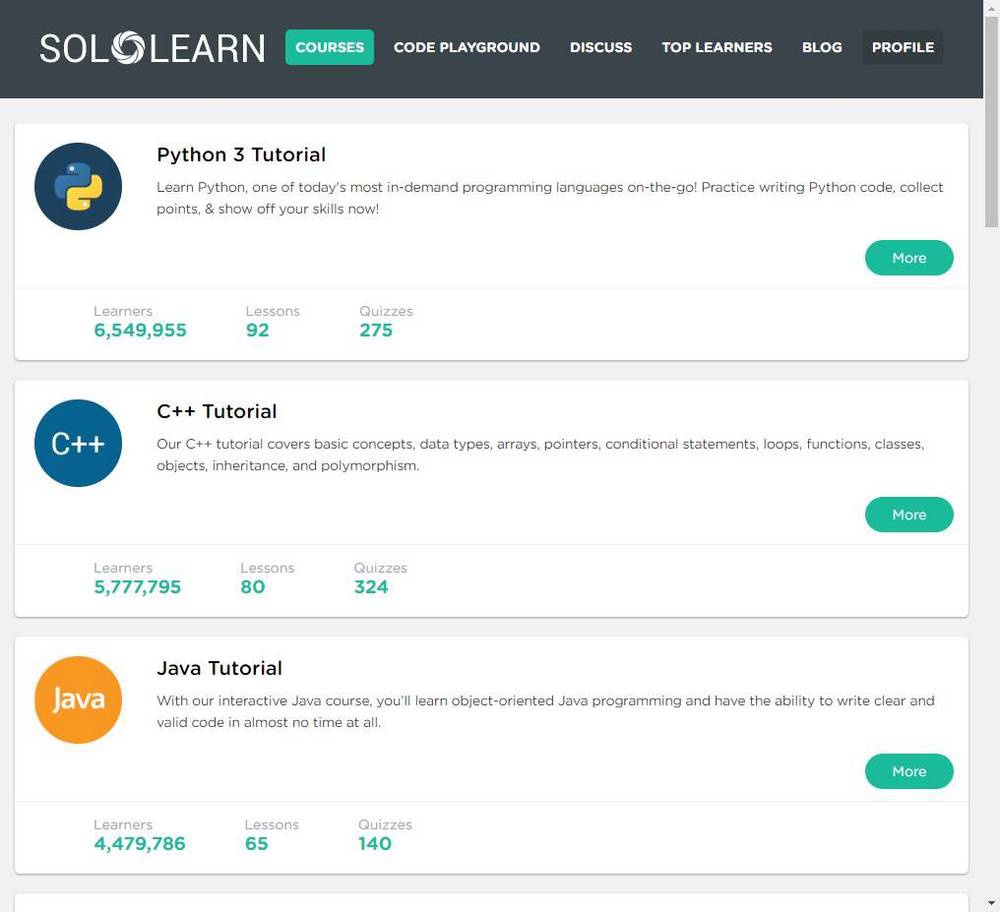
Task: Open the Blog page
Action: tap(822, 47)
